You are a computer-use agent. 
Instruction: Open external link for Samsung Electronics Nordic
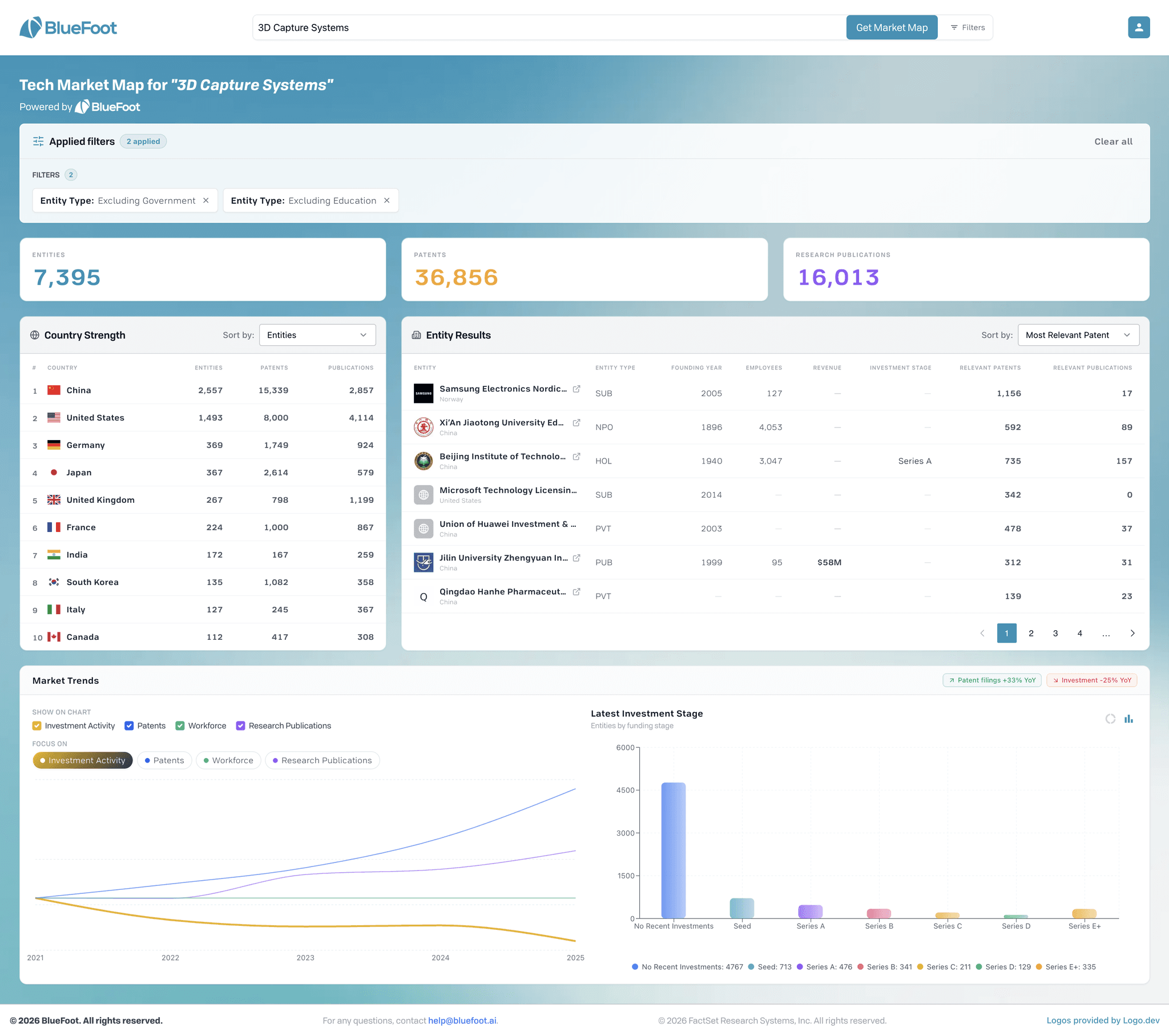pyautogui.click(x=577, y=389)
